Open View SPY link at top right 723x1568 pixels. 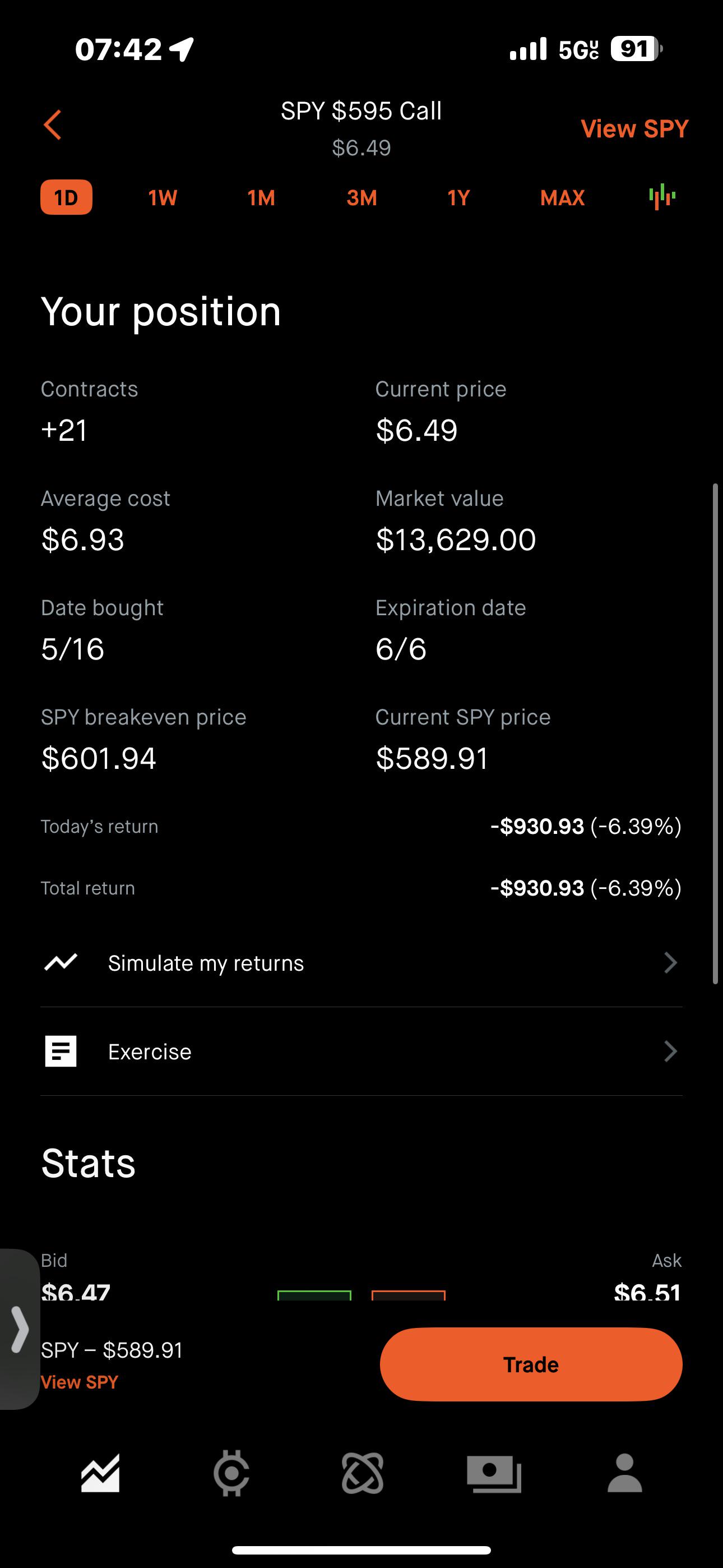click(x=635, y=129)
